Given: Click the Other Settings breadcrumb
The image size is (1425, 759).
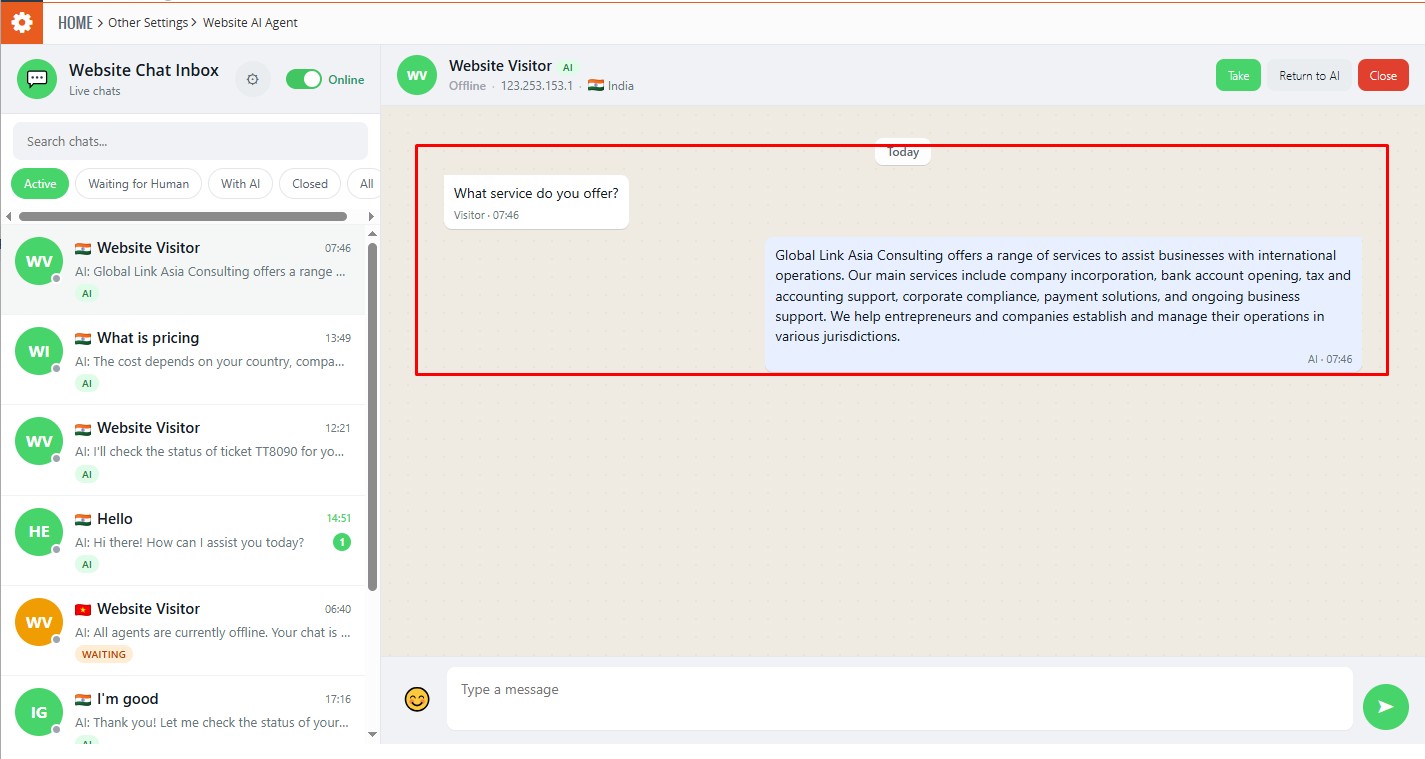Looking at the screenshot, I should pyautogui.click(x=148, y=22).
